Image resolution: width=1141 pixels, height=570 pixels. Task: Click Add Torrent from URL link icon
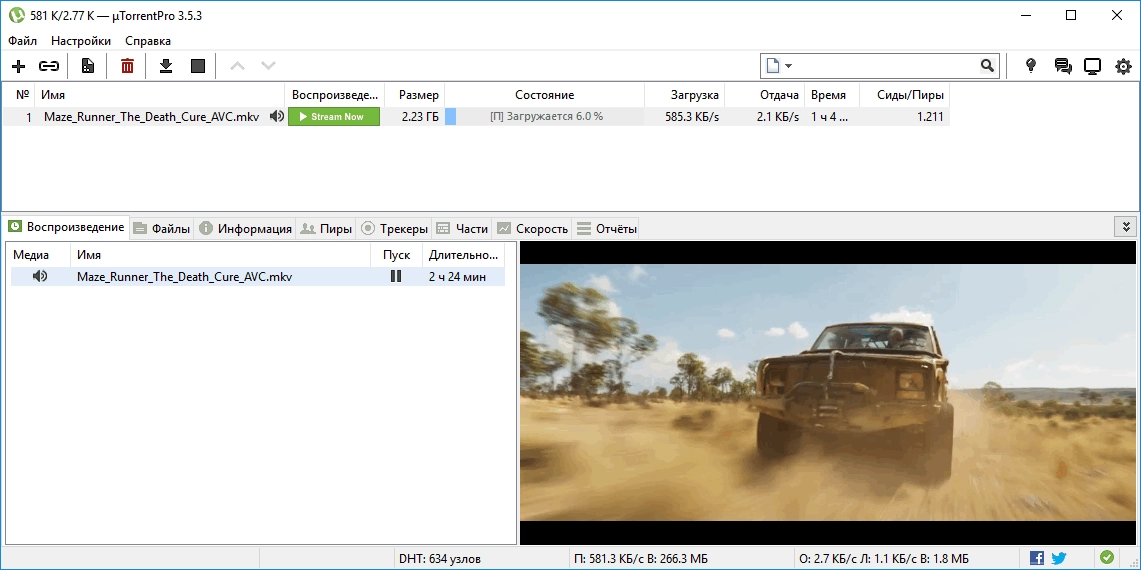coord(49,66)
